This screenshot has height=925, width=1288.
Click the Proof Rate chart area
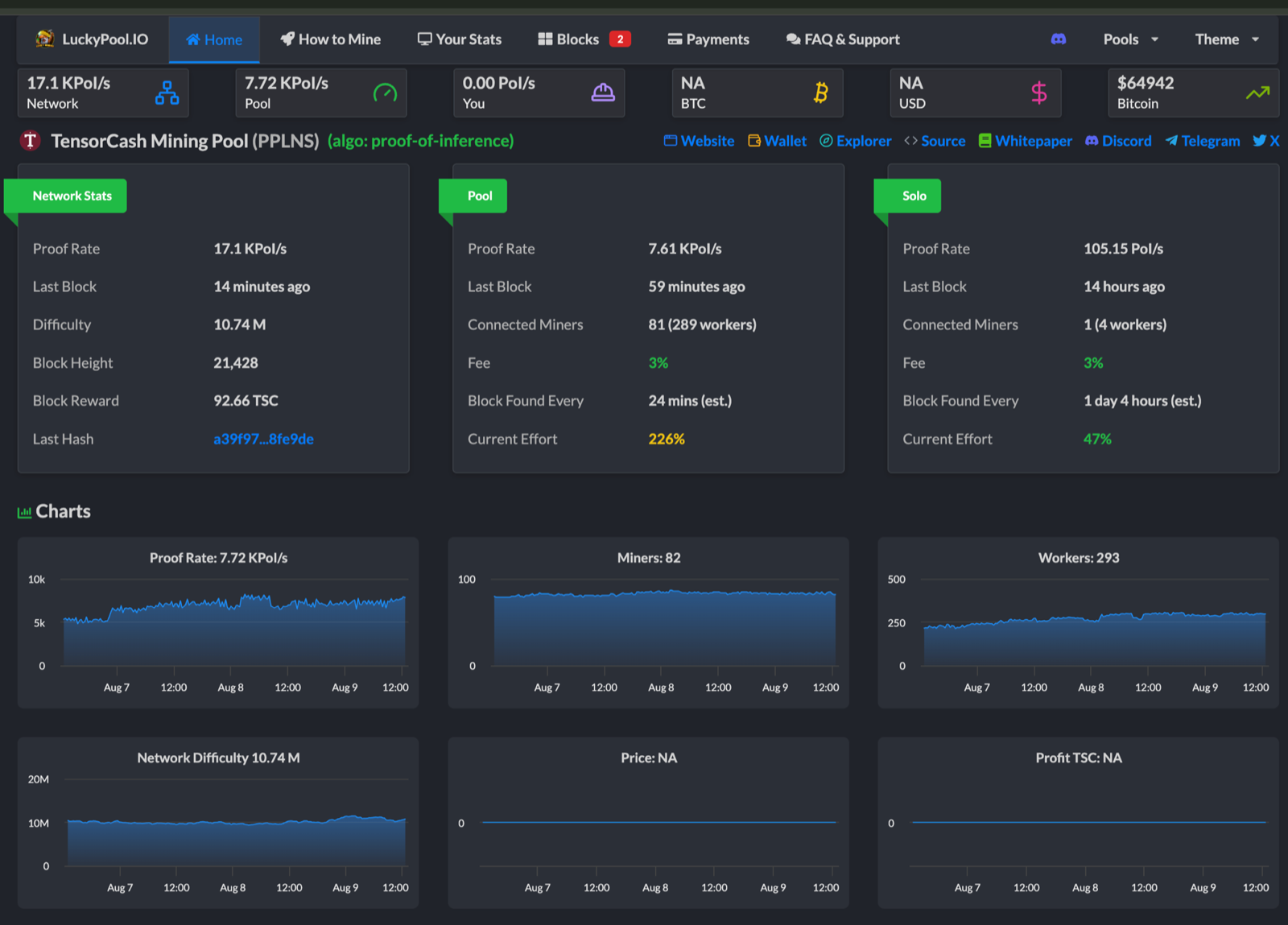tap(218, 622)
